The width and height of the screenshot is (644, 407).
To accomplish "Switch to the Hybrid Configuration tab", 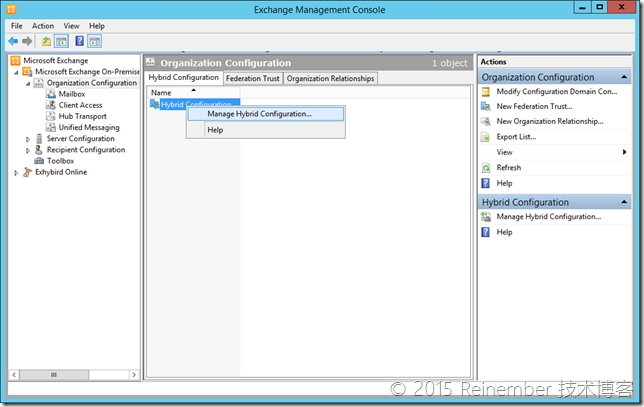I will pos(184,77).
